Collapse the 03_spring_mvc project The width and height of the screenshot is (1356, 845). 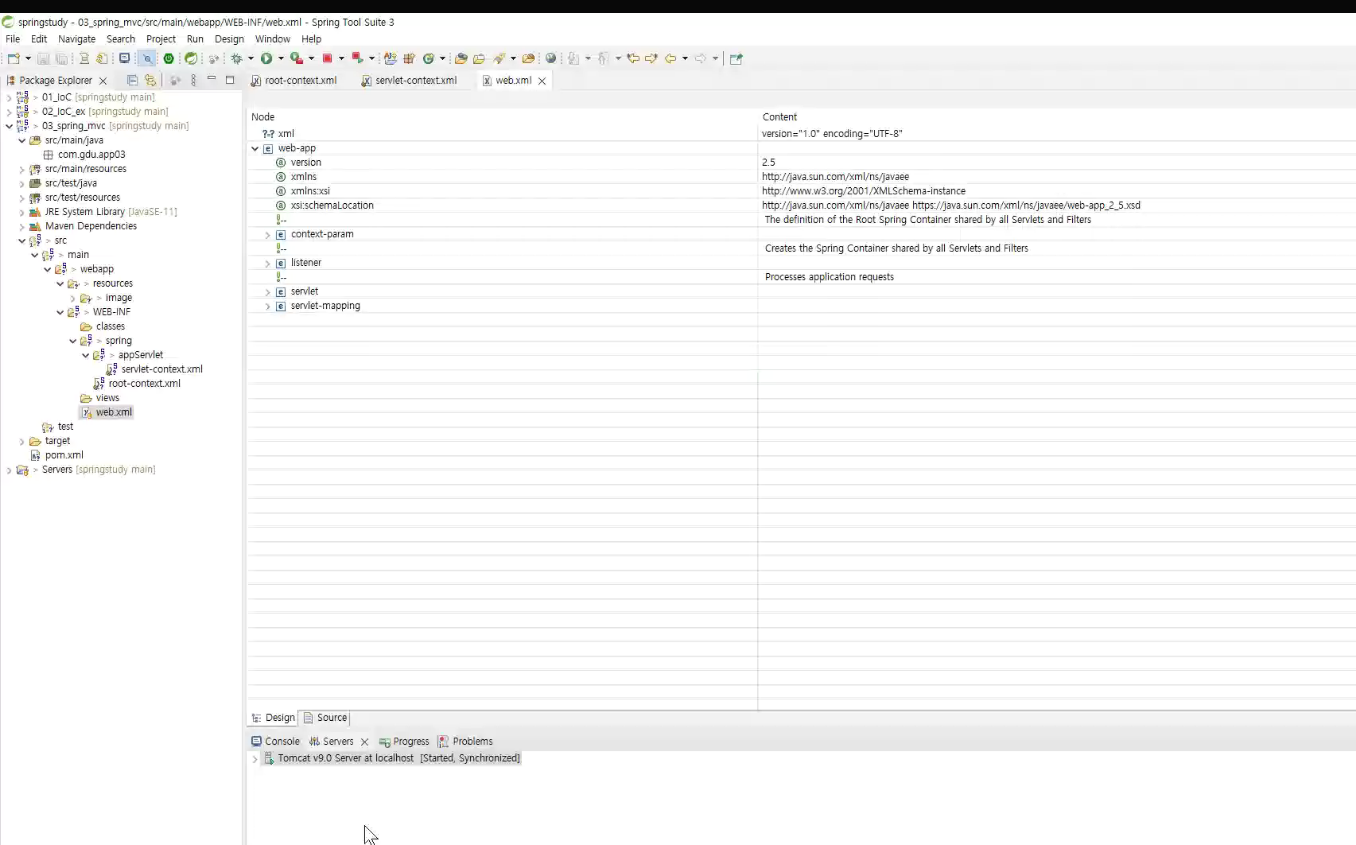point(9,126)
